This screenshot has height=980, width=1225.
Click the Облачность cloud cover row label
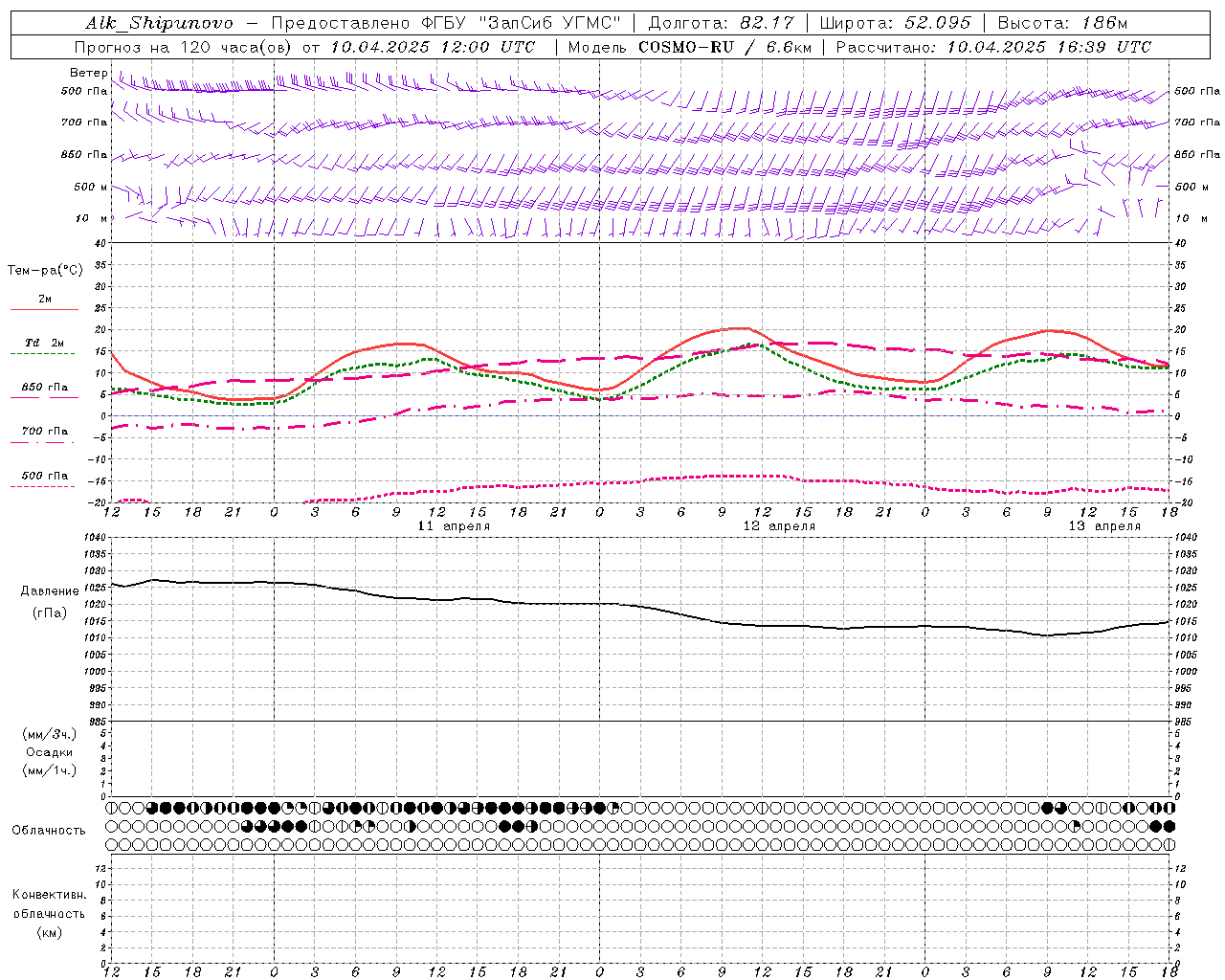click(x=49, y=831)
